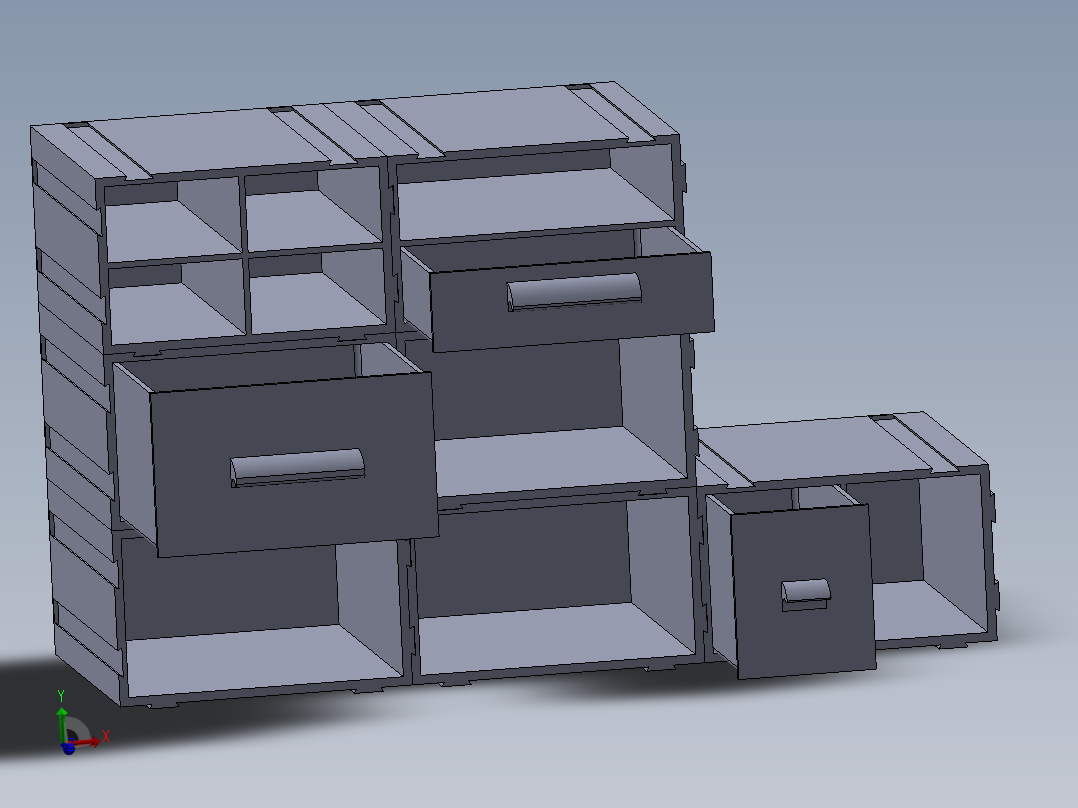1078x808 pixels.
Task: Click the handle on the large drawer
Action: pos(297,468)
